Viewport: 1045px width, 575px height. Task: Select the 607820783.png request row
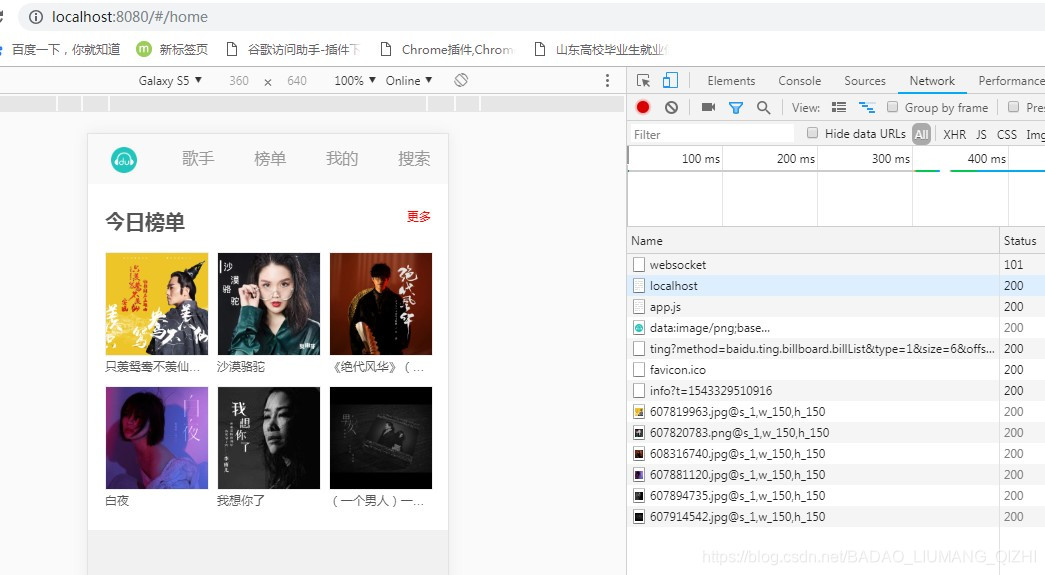[836, 432]
